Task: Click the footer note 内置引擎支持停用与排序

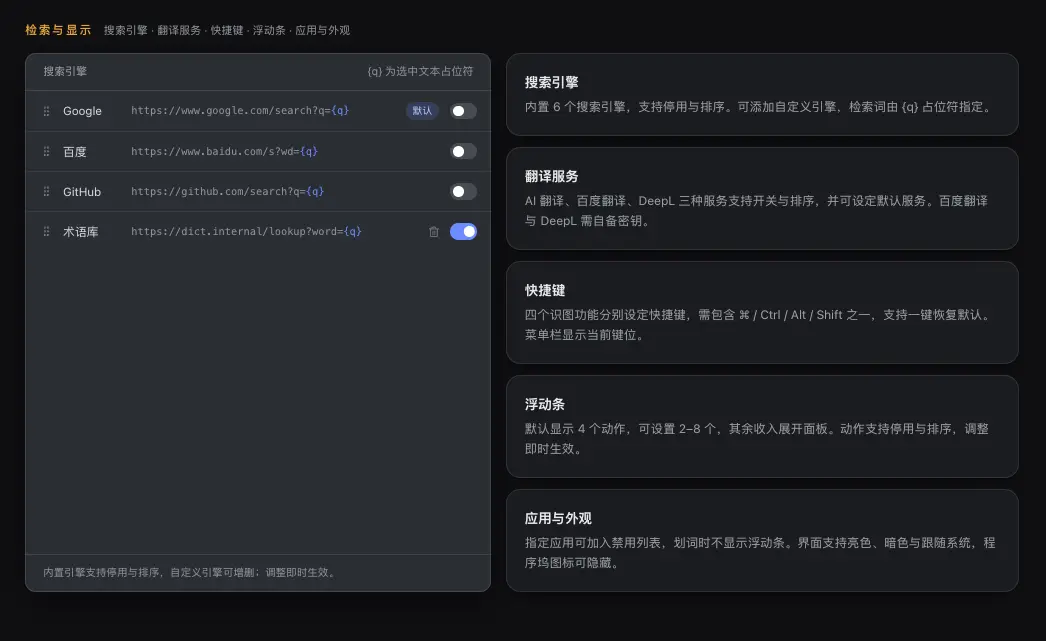Action: click(x=190, y=572)
